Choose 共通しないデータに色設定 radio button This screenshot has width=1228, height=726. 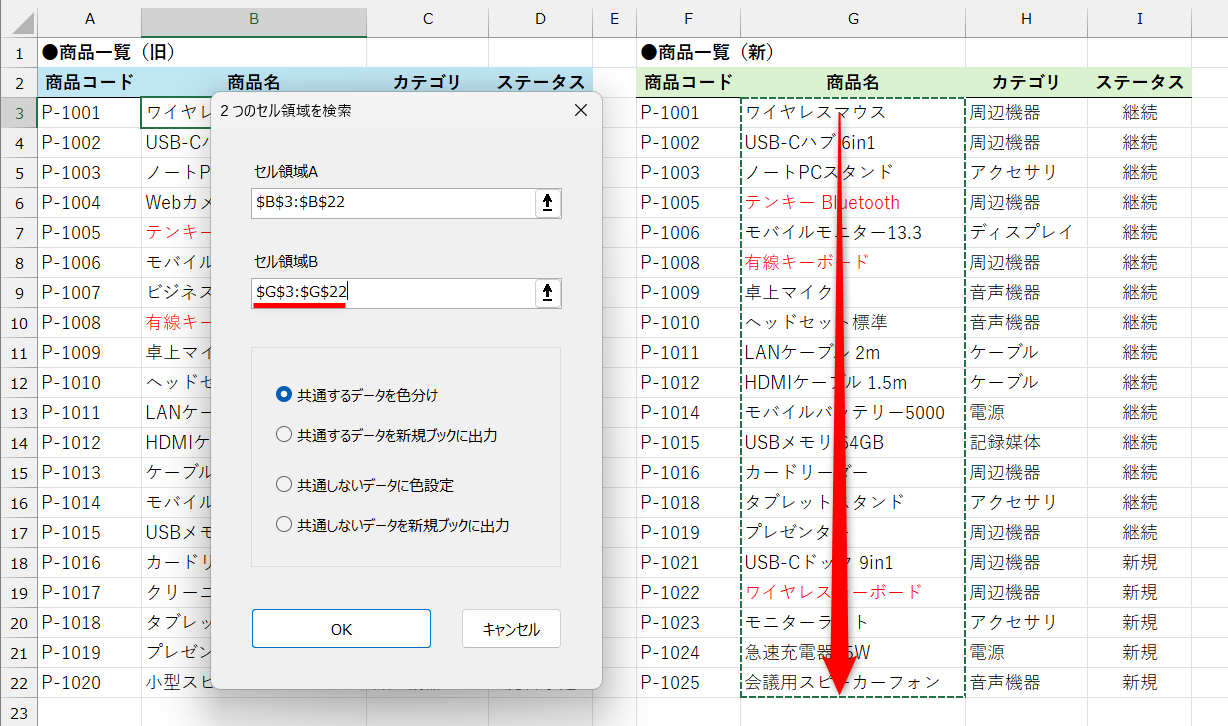tap(364, 485)
